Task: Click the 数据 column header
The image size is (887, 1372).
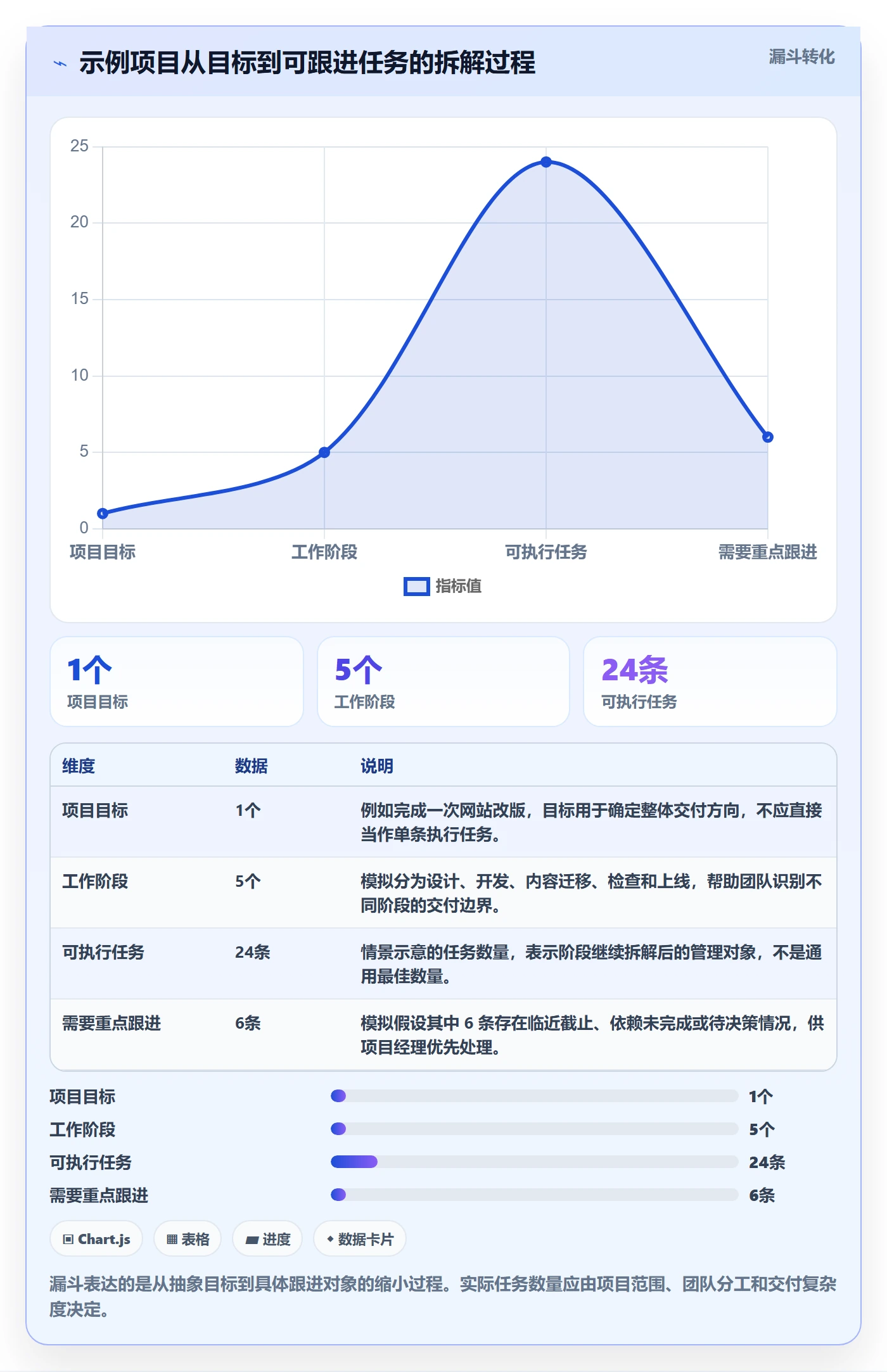Action: [252, 766]
